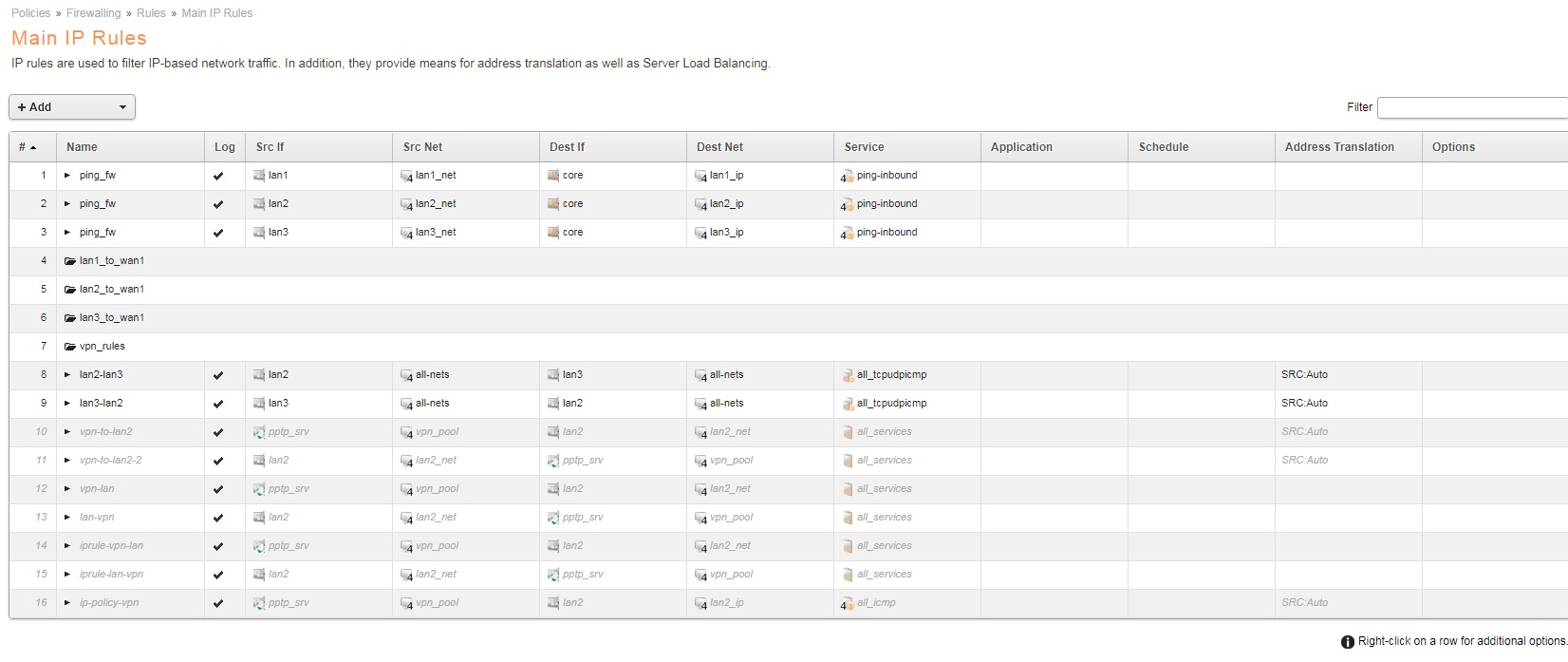Toggle the Log checkmark for lan2-lan3 rule
The width and height of the screenshot is (1568, 662).
218,375
